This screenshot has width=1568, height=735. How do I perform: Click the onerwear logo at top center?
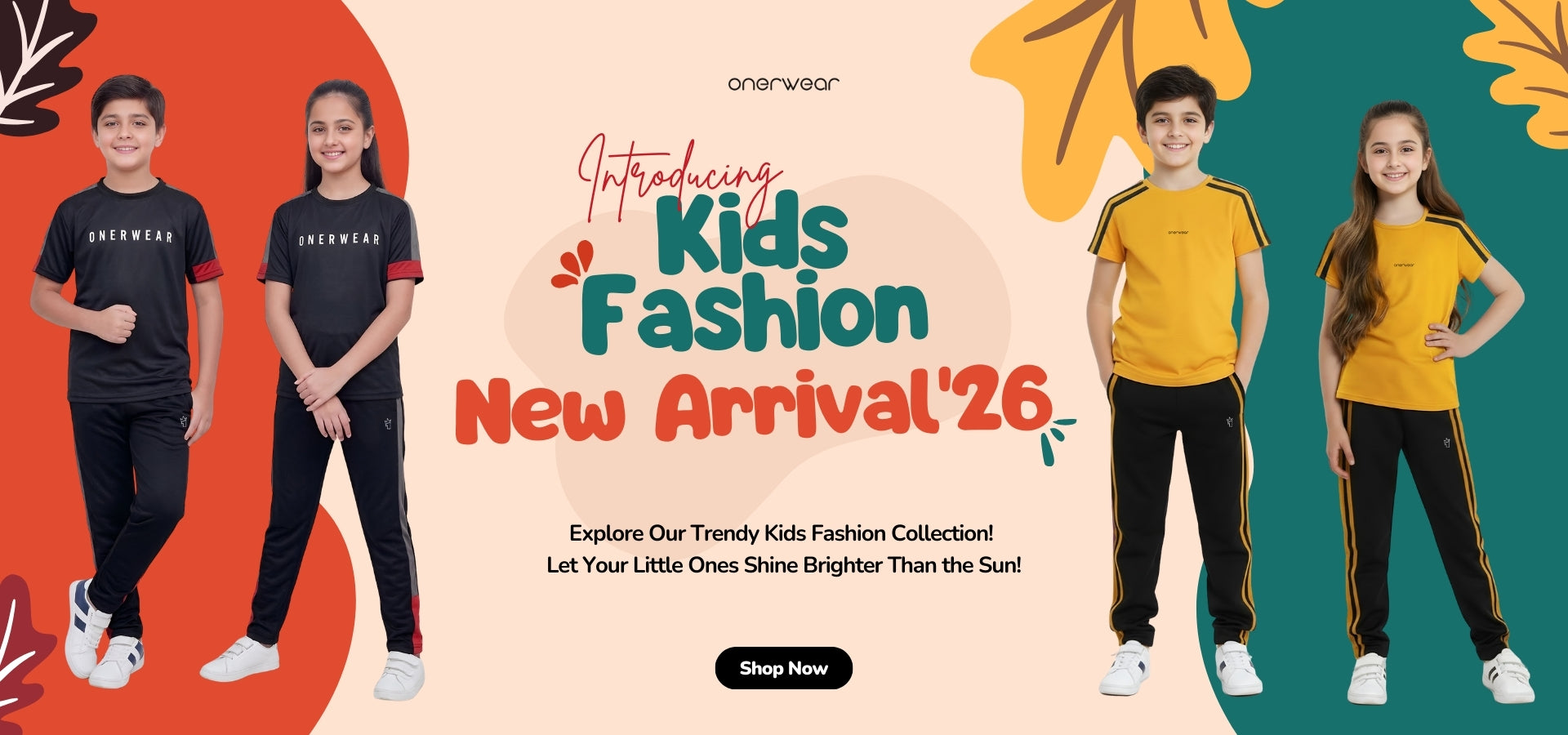point(783,83)
